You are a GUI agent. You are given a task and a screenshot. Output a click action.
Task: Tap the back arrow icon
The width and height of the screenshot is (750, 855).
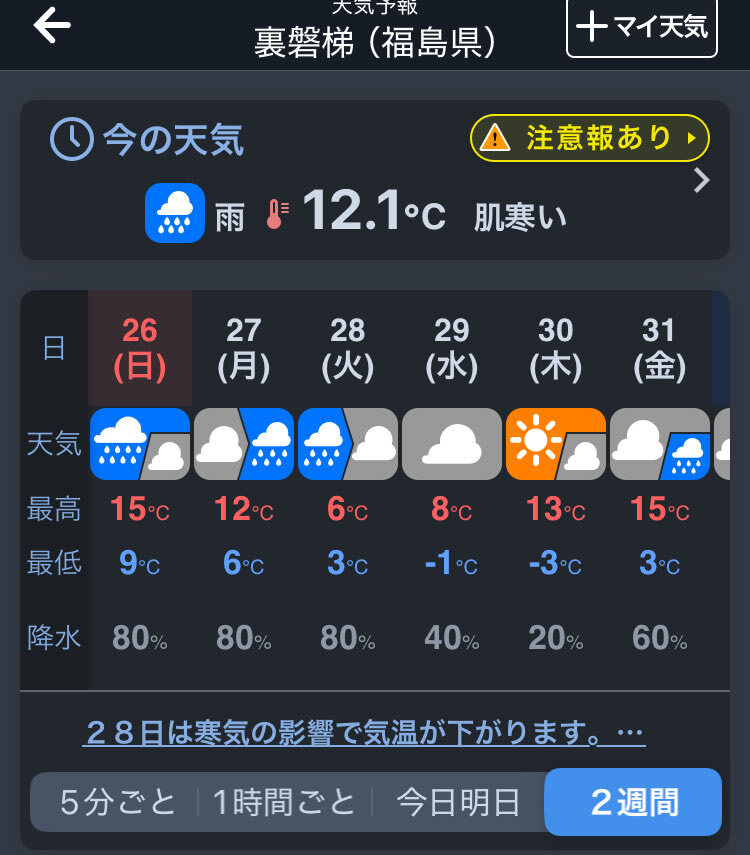[x=52, y=27]
